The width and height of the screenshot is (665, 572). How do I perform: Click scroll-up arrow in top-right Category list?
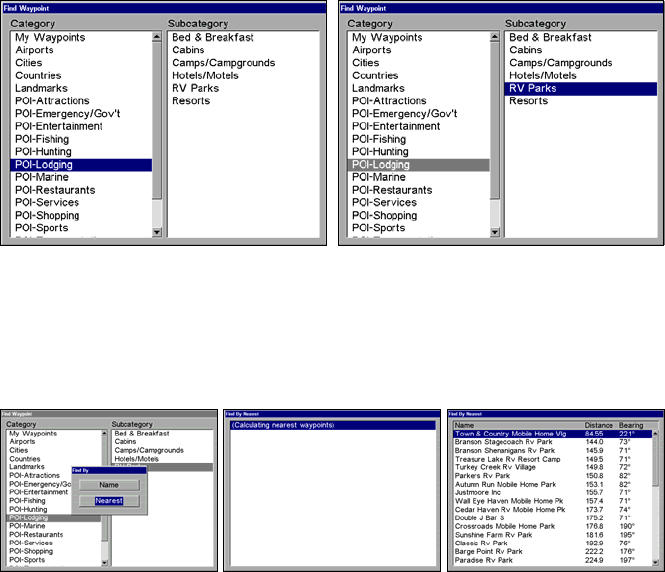[494, 37]
